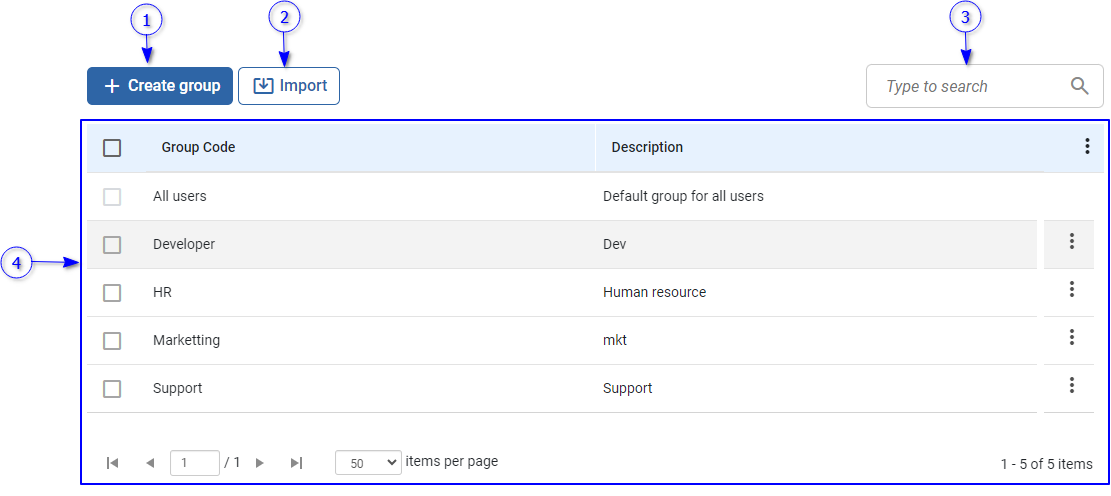The width and height of the screenshot is (1111, 496).
Task: Select the HR group checkbox
Action: point(112,293)
